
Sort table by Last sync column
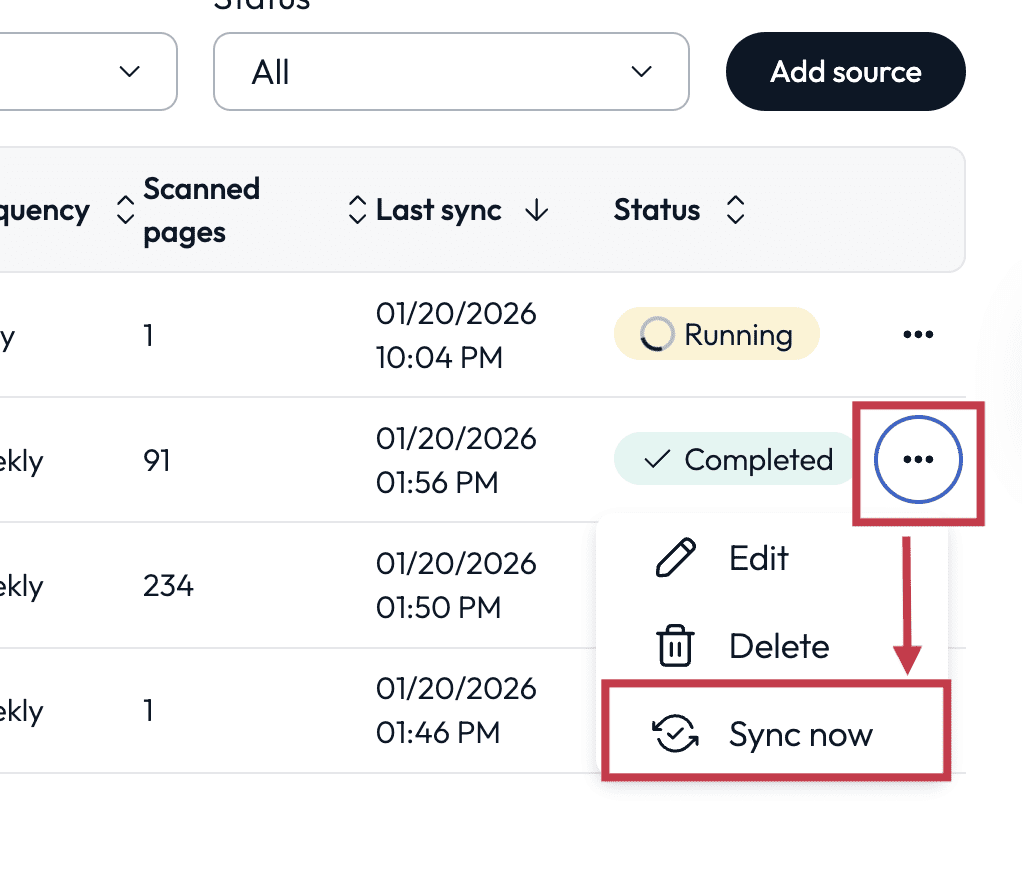click(x=439, y=210)
